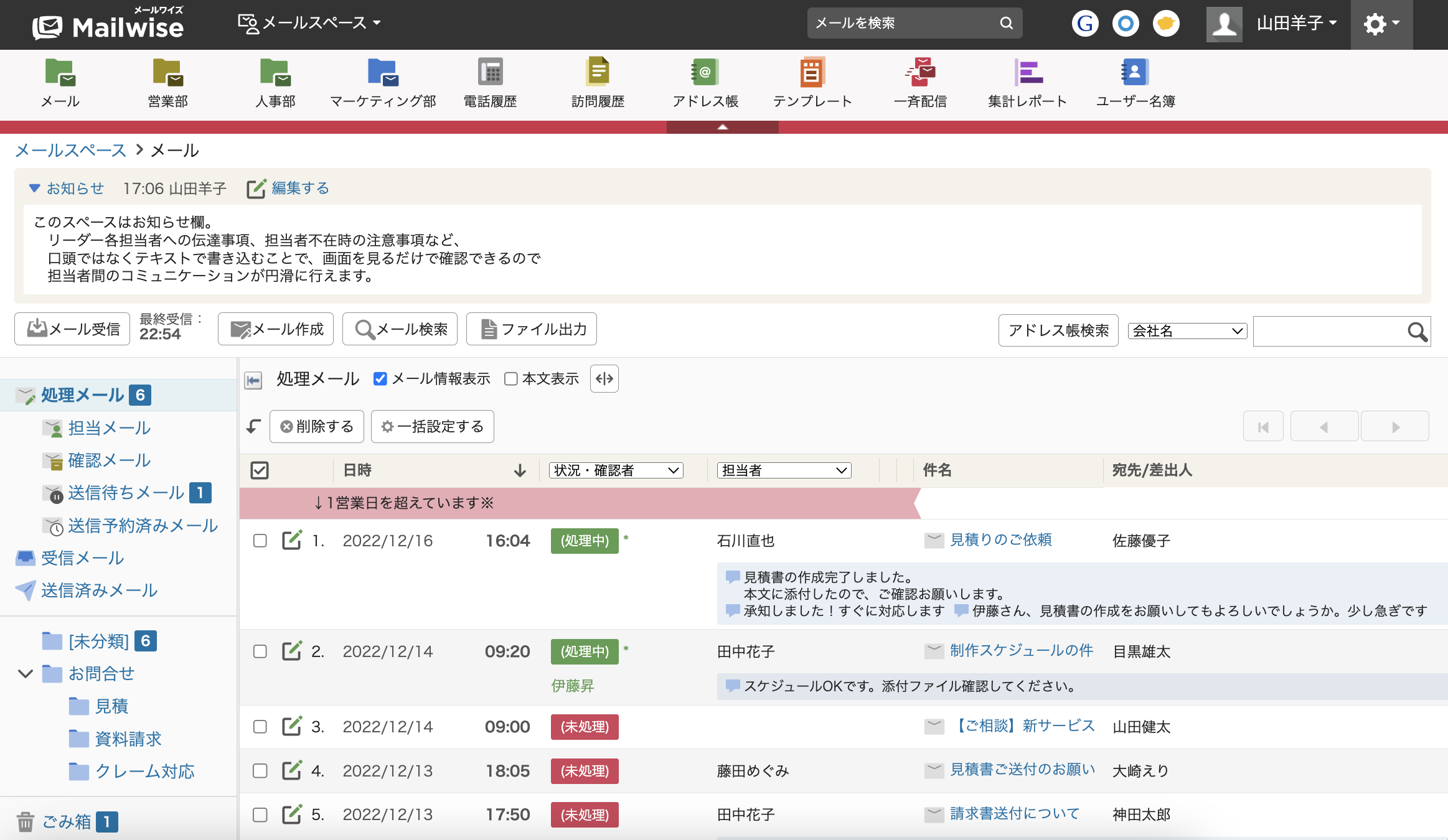Viewport: 1448px width, 840px height.
Task: Open the 見積りのご依頼 mail link
Action: click(x=1000, y=539)
